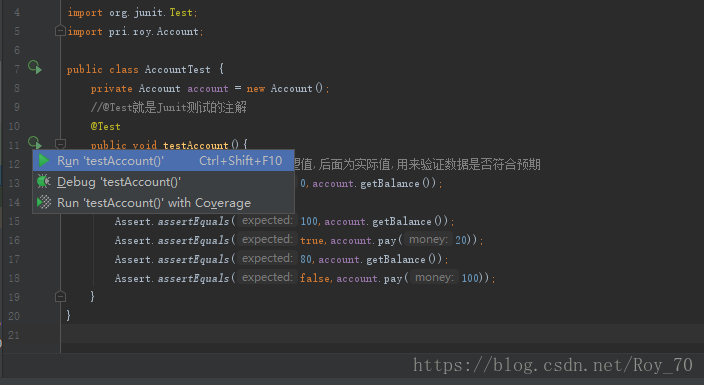This screenshot has height=385, width=704.
Task: Click 'assertEquals' on line 15
Action: [x=194, y=221]
